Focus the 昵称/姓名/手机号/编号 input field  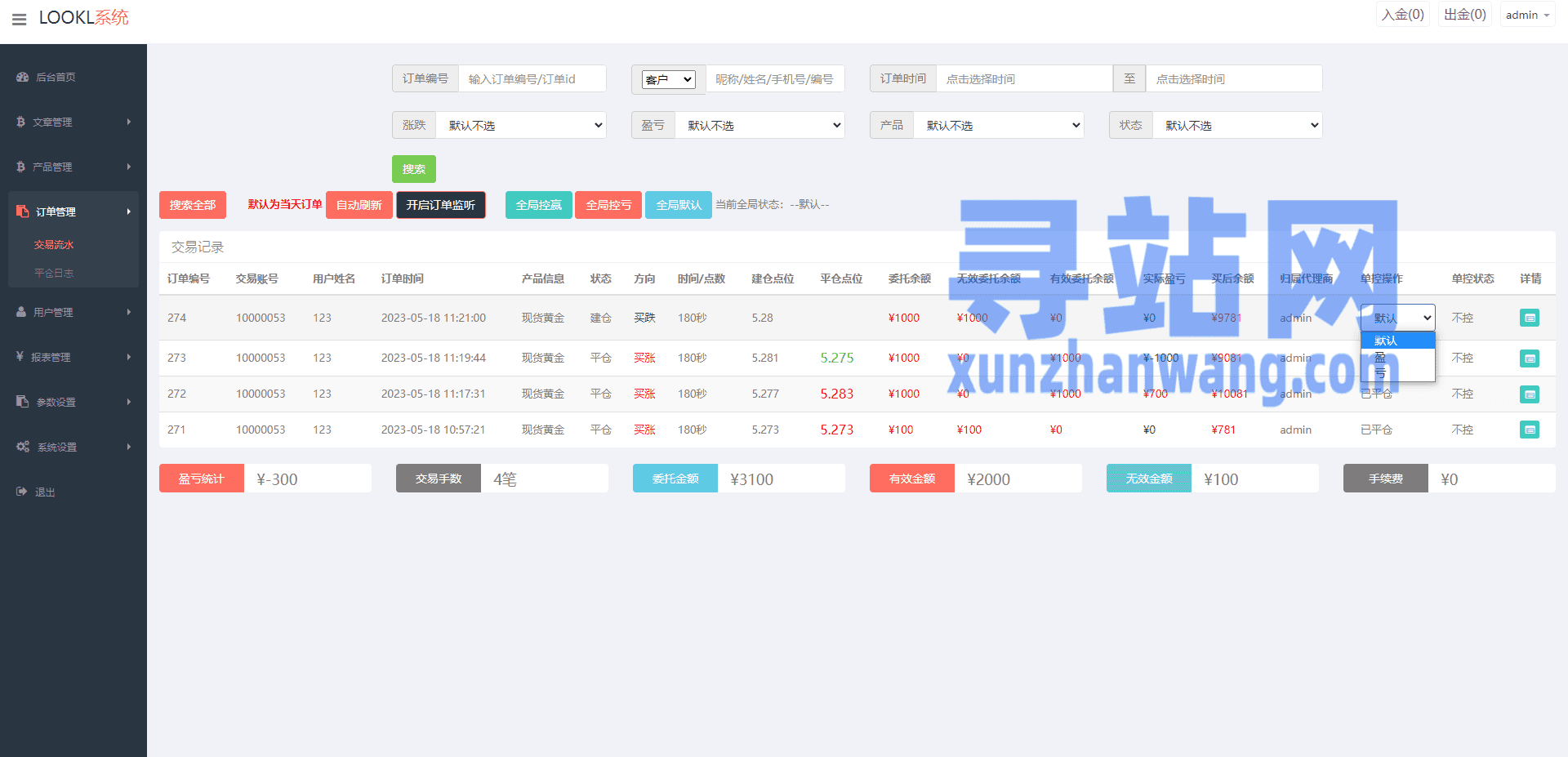click(775, 78)
